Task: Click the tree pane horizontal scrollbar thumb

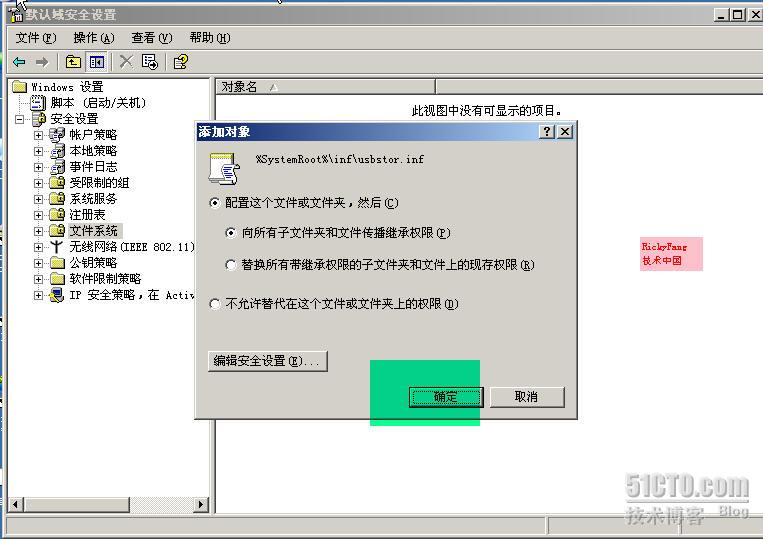Action: pyautogui.click(x=77, y=504)
